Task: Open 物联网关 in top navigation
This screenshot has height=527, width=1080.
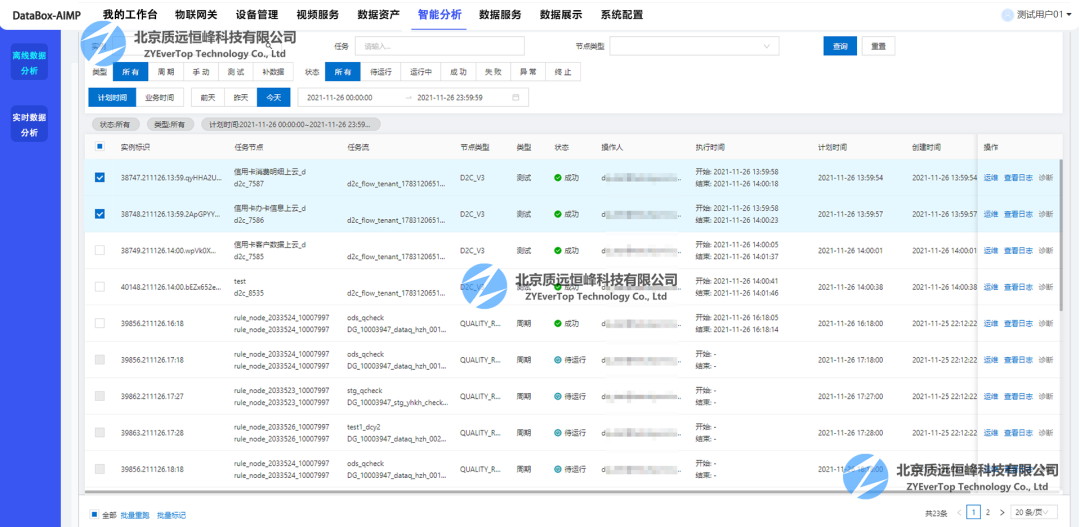Action: click(196, 14)
